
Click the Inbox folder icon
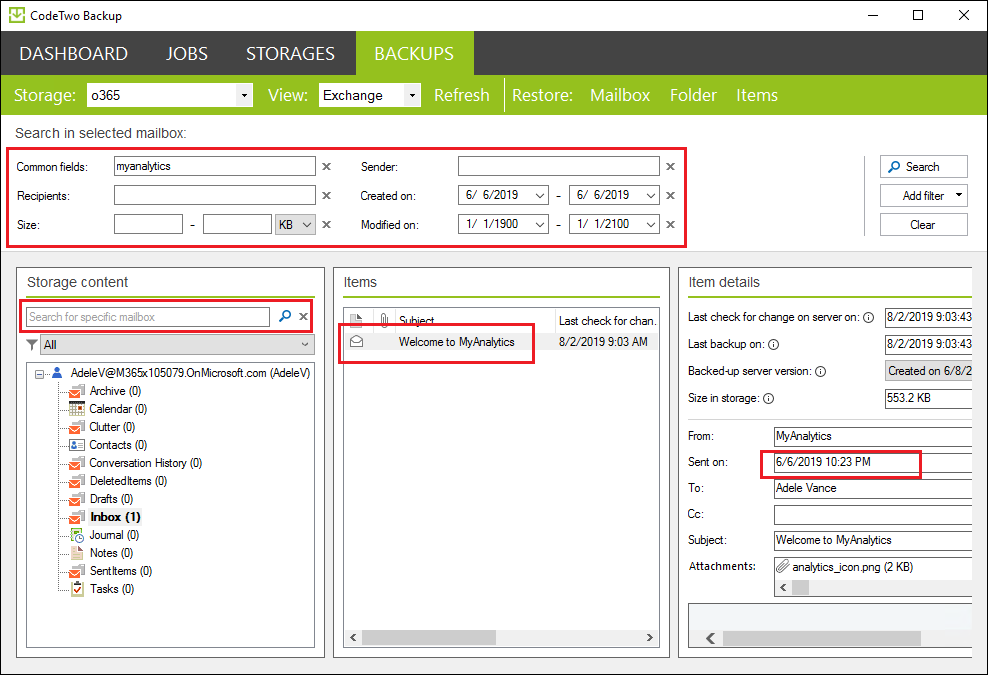point(77,517)
